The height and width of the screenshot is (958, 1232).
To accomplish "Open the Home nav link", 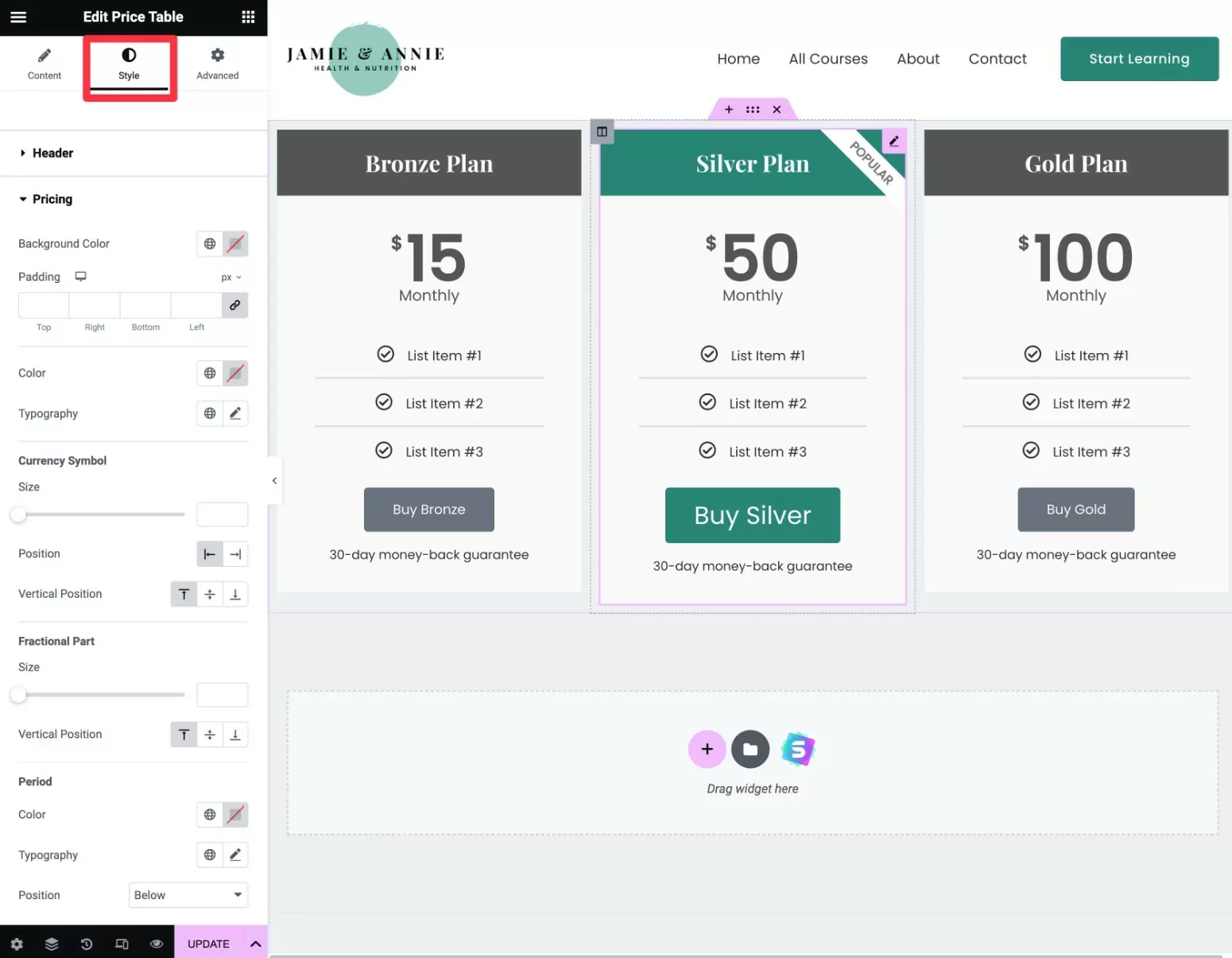I will (x=738, y=59).
